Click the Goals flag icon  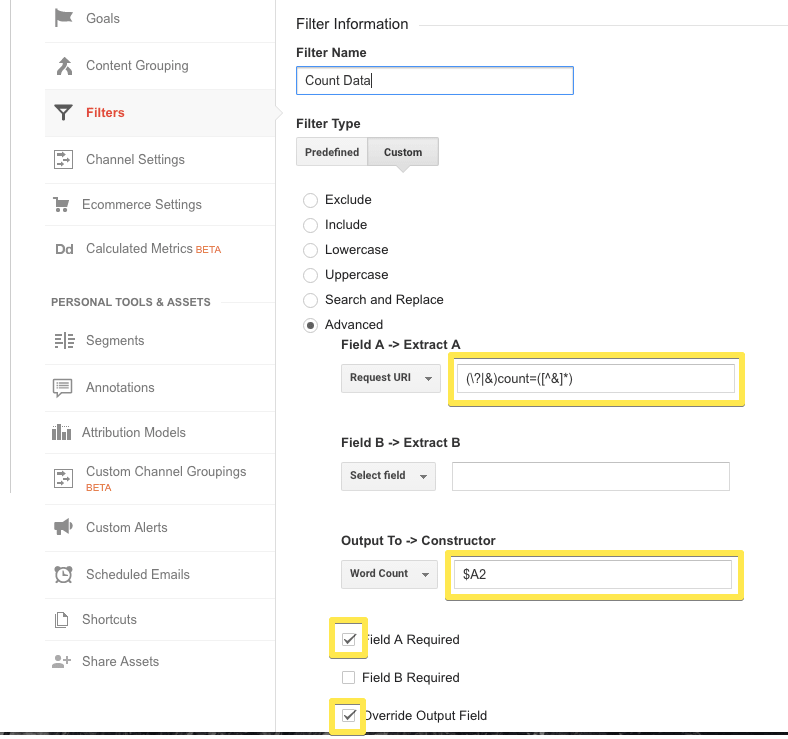64,18
